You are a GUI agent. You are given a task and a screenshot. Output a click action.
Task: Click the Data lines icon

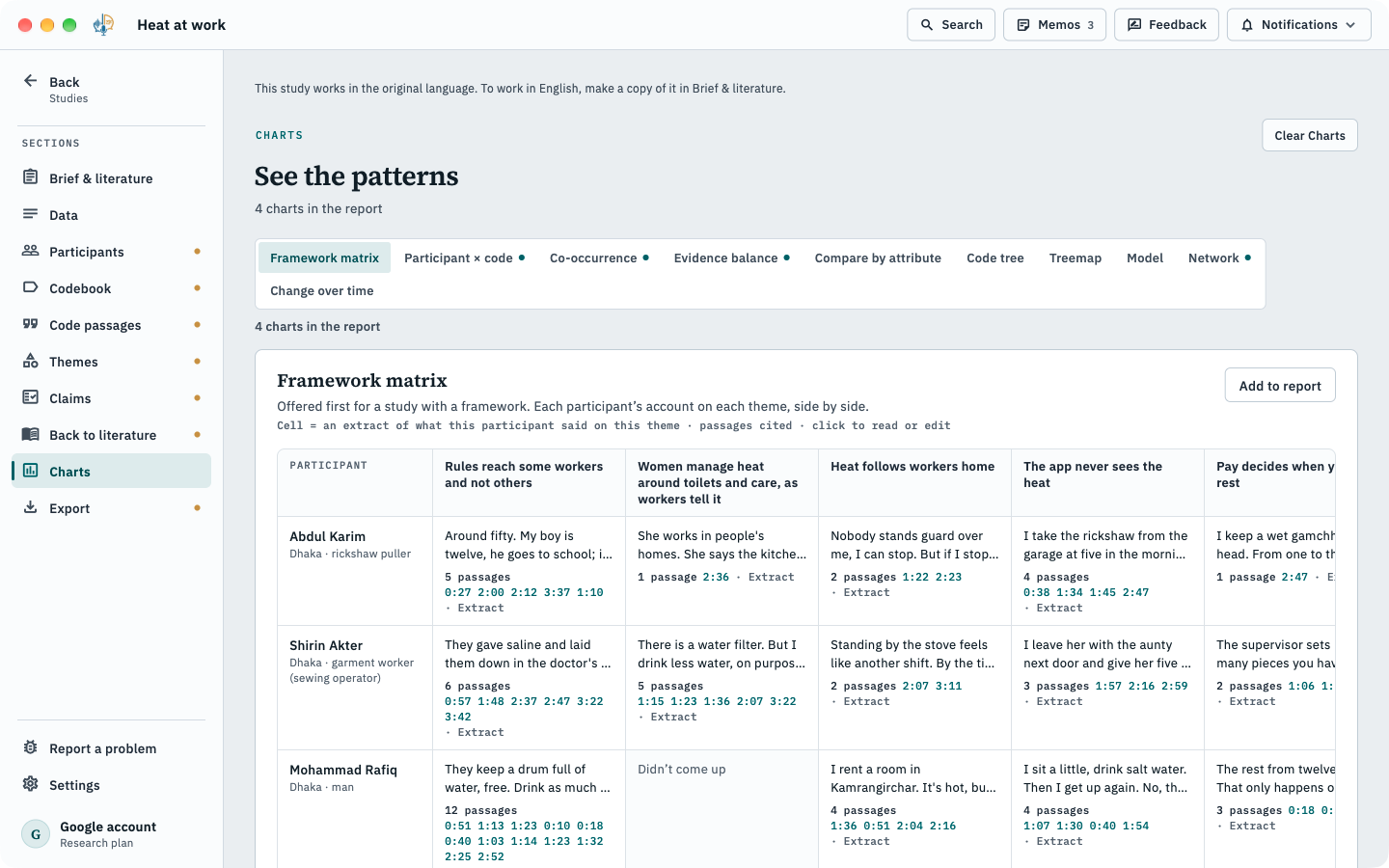30,214
